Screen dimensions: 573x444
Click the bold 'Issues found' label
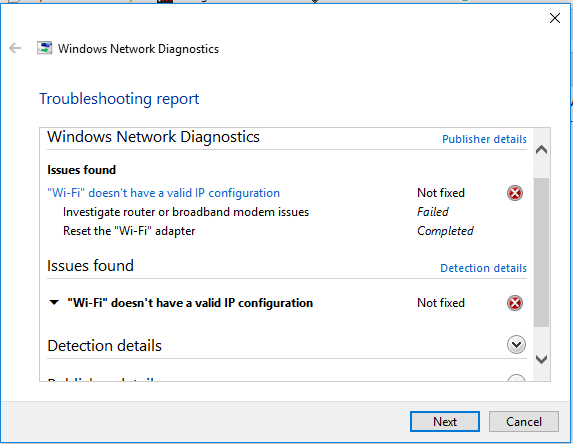click(x=81, y=170)
